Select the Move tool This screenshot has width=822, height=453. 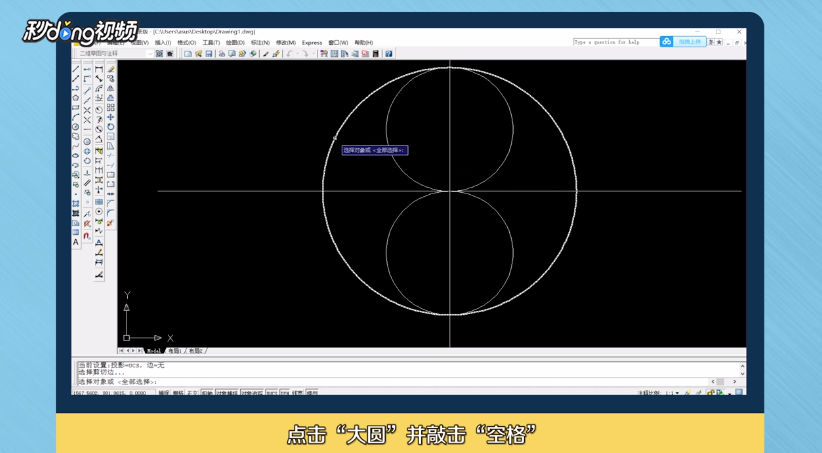point(111,117)
